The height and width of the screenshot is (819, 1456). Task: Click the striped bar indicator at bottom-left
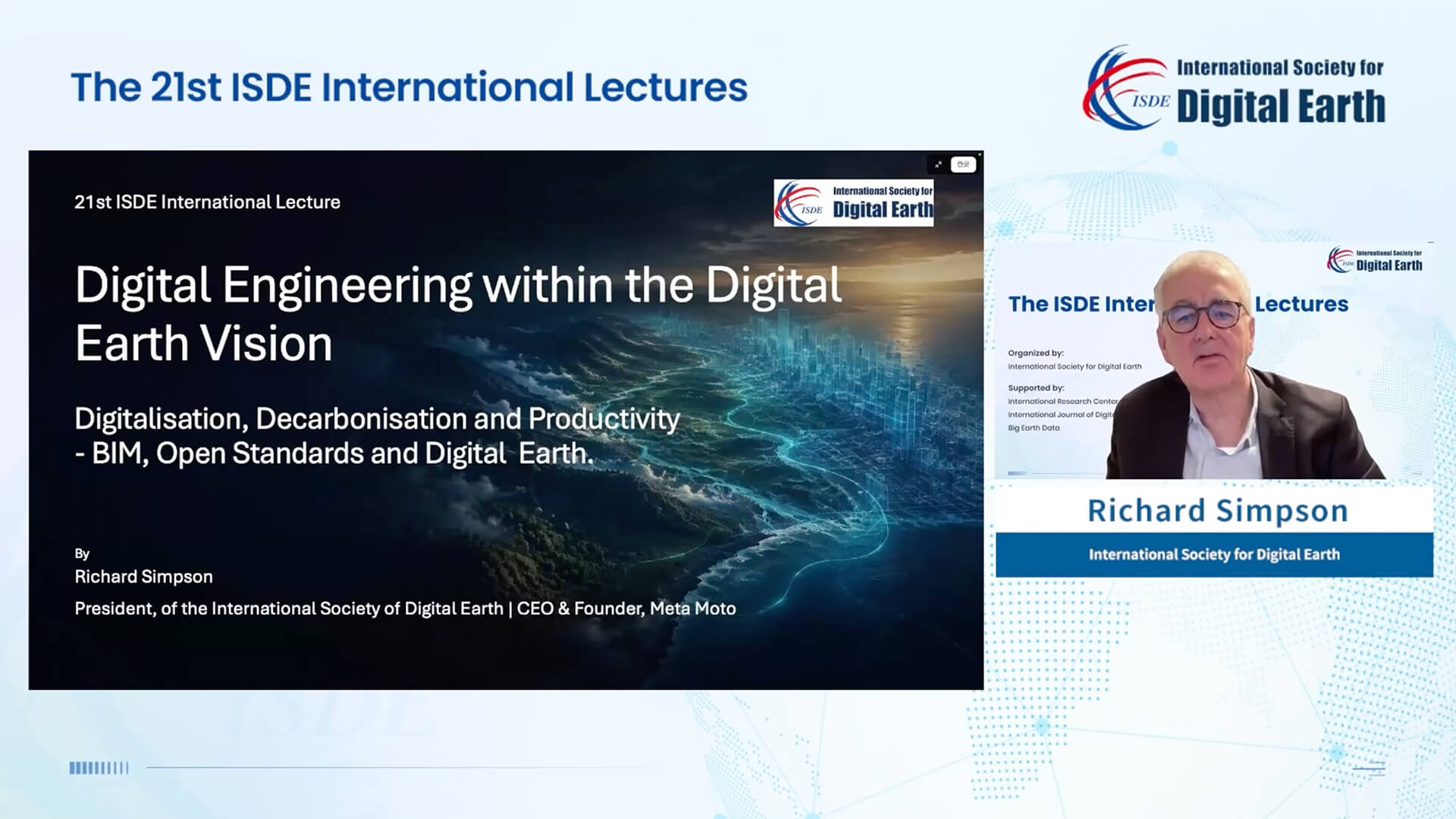point(99,768)
